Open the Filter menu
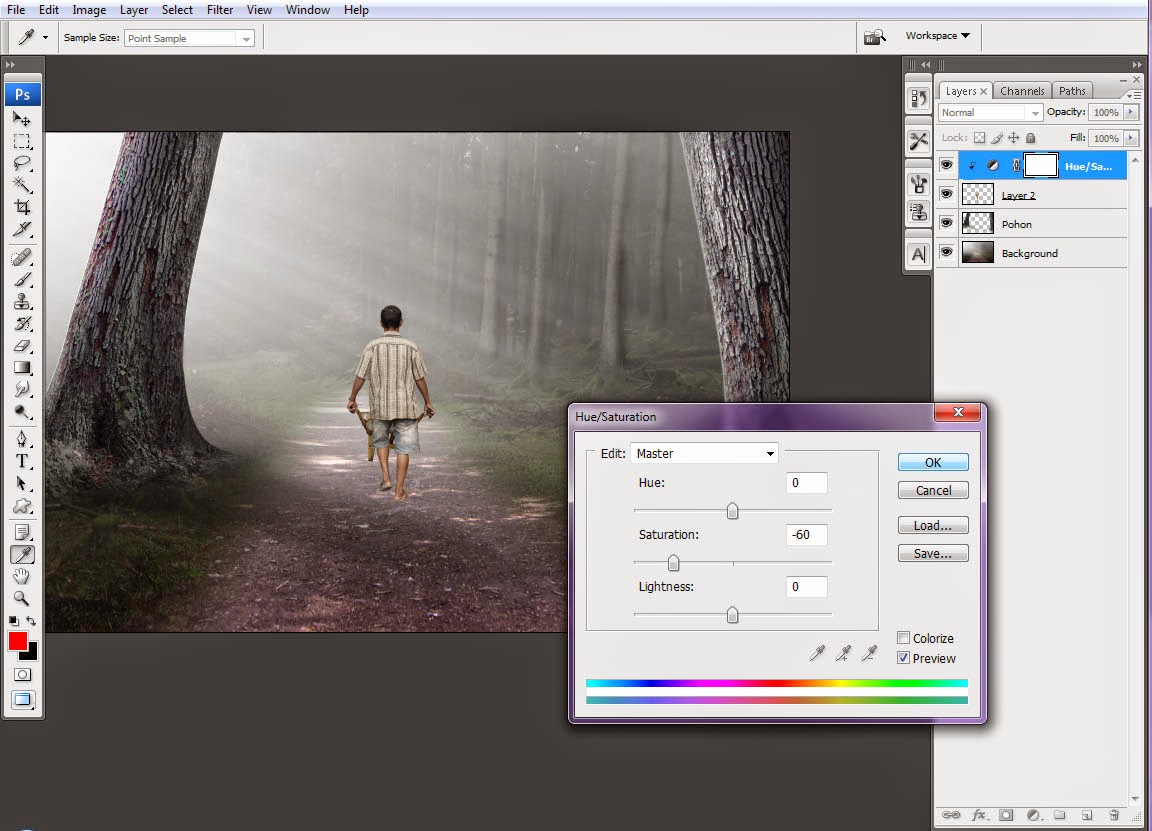This screenshot has height=831, width=1152. coord(220,10)
